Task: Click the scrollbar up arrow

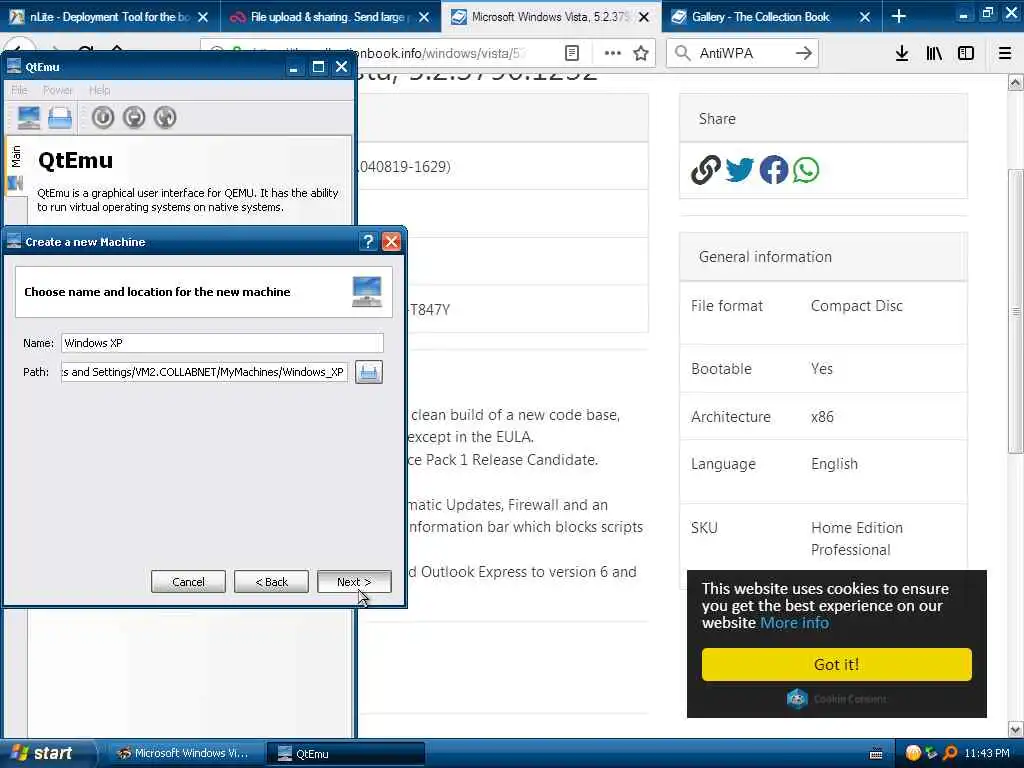Action: (1016, 82)
